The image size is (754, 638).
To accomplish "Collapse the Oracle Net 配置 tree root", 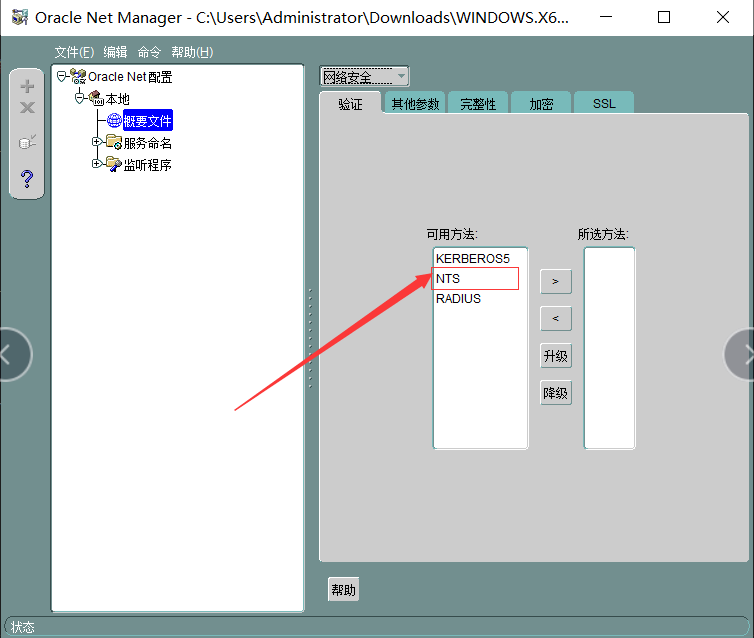I will coord(62,76).
